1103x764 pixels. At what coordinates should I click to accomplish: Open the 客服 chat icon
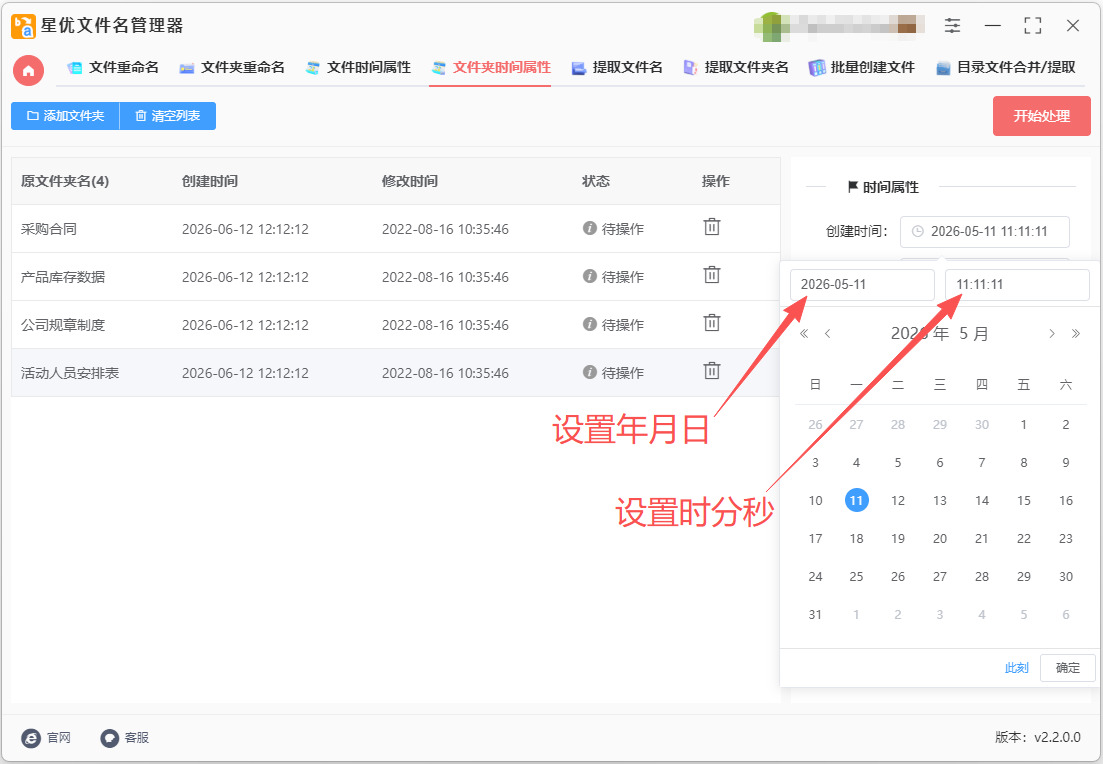coord(110,738)
